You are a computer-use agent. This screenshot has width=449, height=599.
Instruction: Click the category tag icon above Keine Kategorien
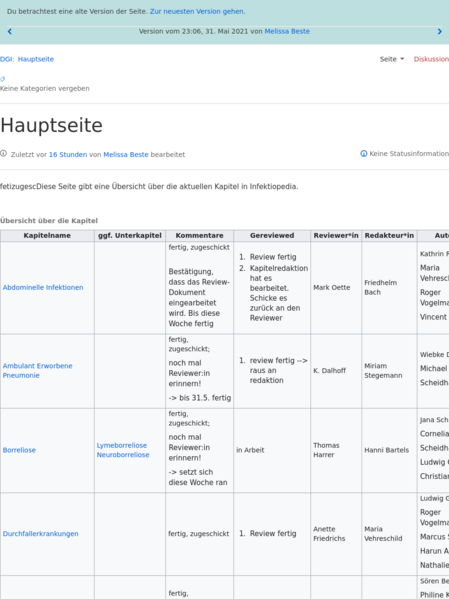[x=3, y=79]
